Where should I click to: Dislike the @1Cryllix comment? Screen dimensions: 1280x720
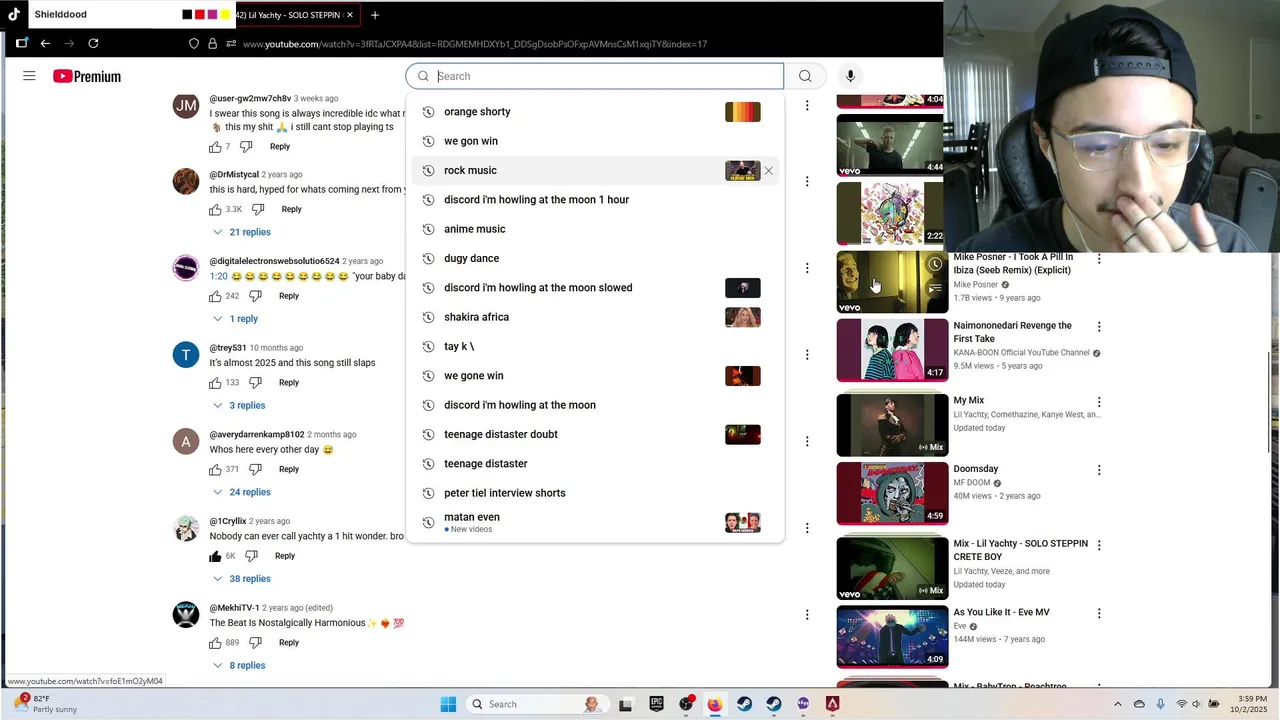click(x=252, y=556)
